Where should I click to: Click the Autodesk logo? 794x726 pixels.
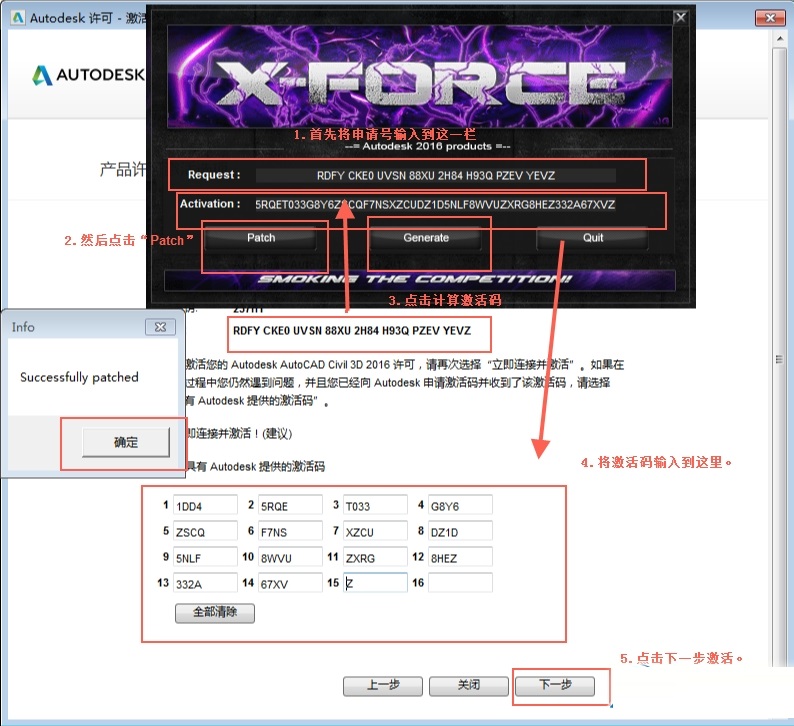(89, 75)
